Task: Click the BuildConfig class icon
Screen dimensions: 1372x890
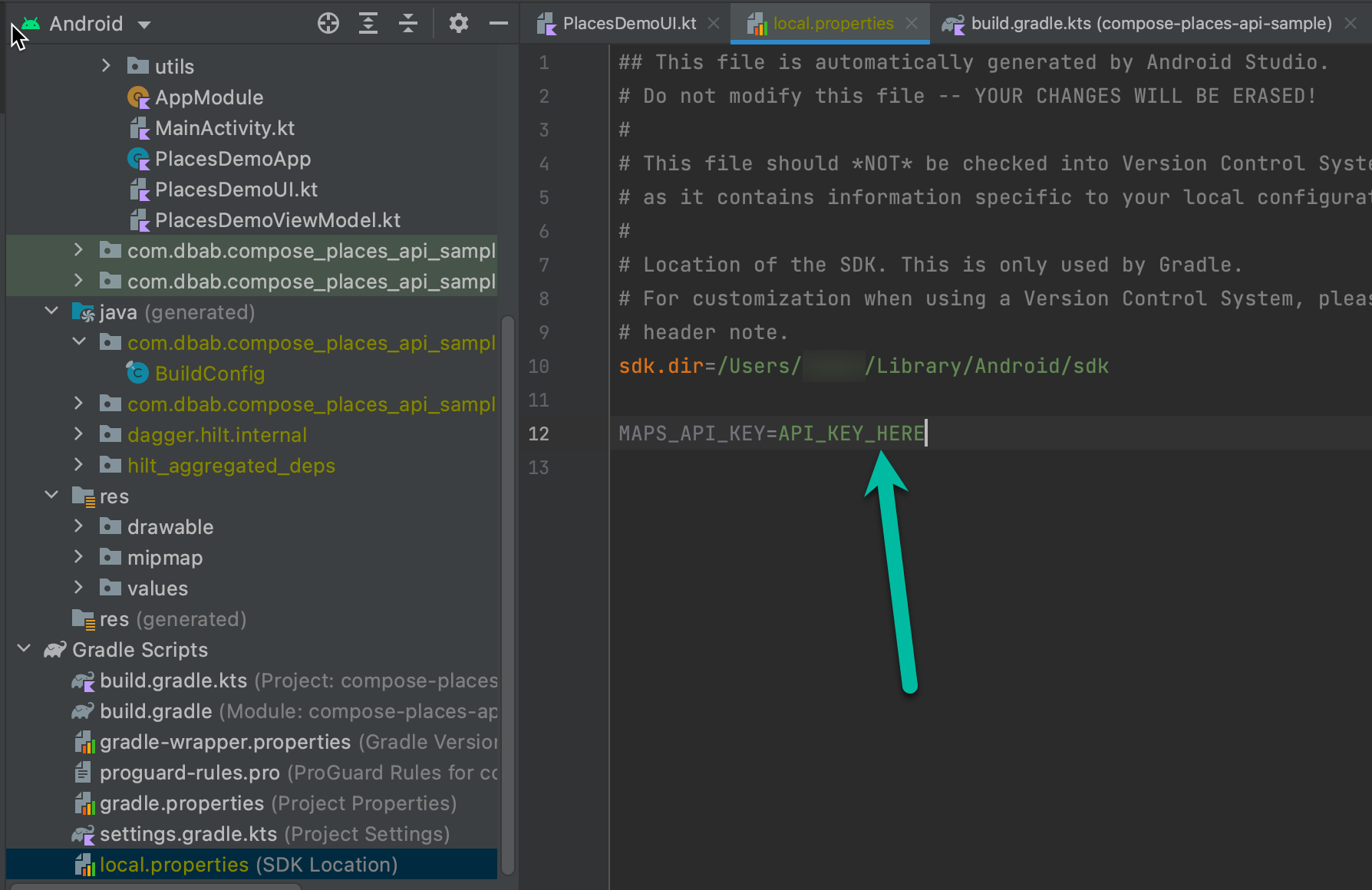Action: coord(137,373)
